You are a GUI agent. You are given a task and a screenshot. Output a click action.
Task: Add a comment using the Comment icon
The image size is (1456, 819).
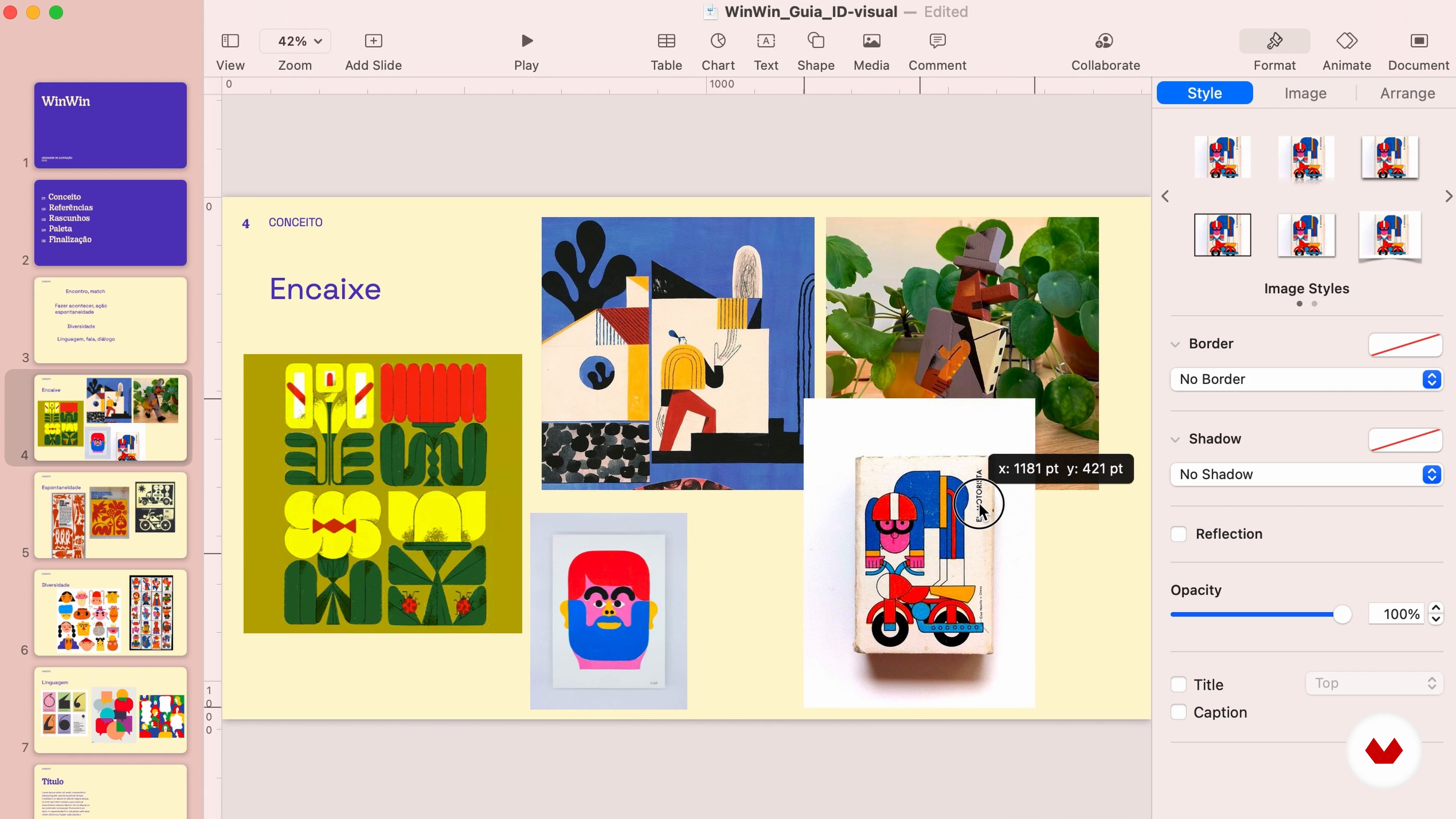pos(938,41)
